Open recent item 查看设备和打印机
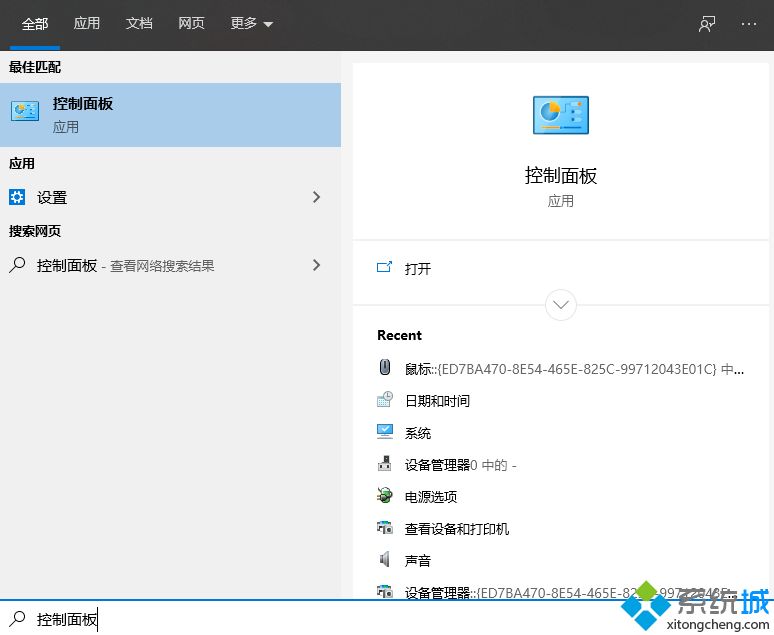This screenshot has width=774, height=635. (457, 529)
